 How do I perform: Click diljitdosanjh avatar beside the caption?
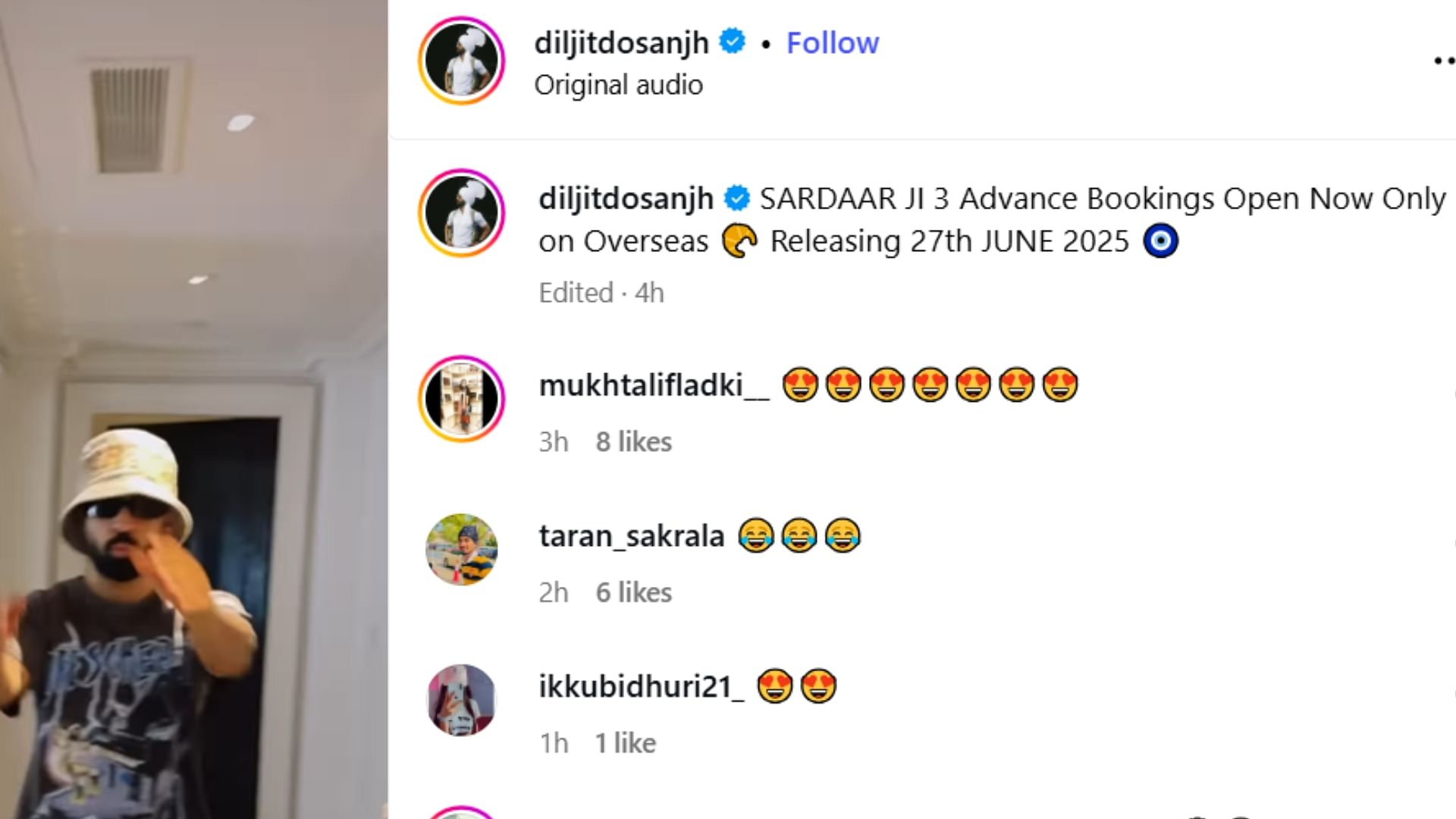(x=461, y=213)
